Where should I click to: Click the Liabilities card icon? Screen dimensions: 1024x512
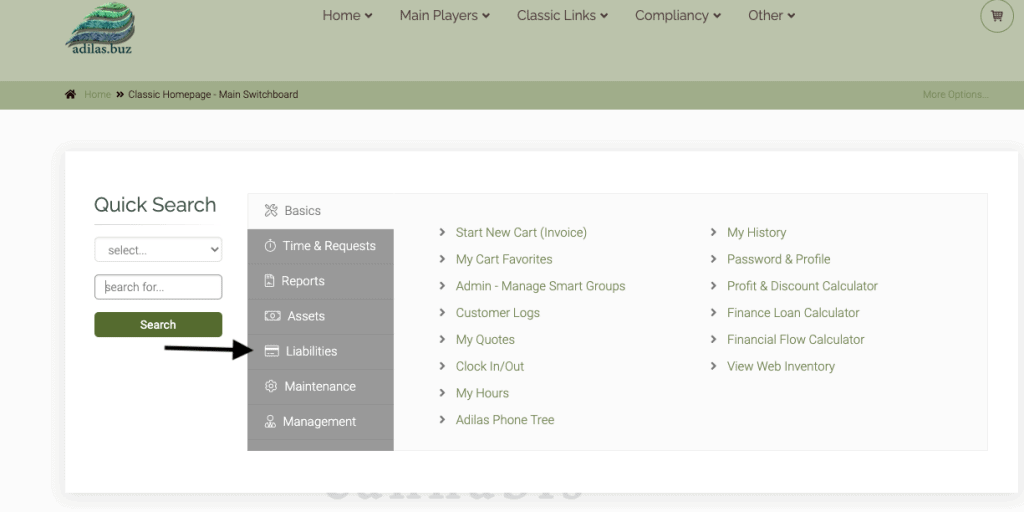[x=272, y=351]
